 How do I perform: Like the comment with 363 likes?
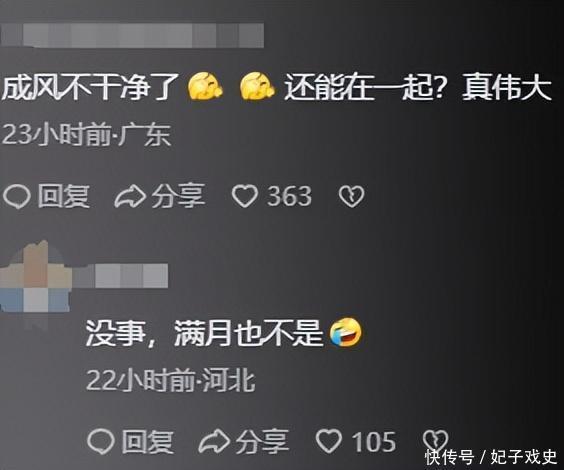click(245, 196)
